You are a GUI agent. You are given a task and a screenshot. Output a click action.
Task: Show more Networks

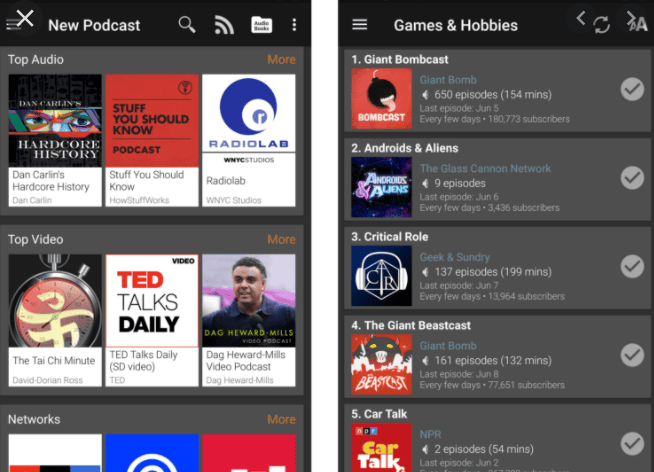pos(282,419)
